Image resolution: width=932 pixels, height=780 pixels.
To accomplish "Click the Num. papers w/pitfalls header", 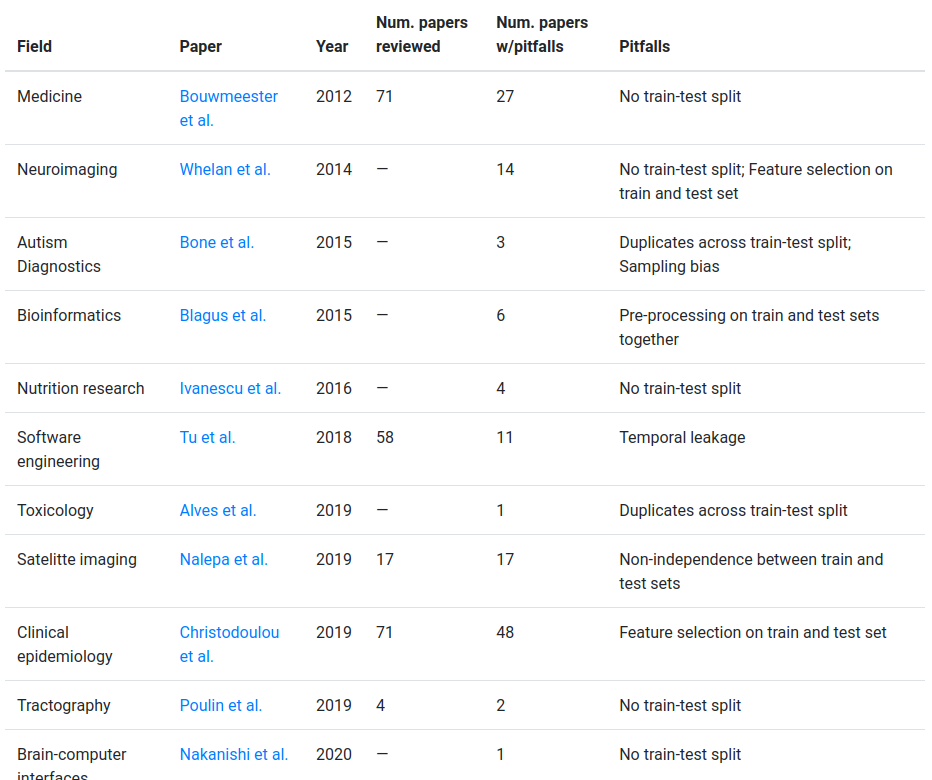I will (542, 35).
